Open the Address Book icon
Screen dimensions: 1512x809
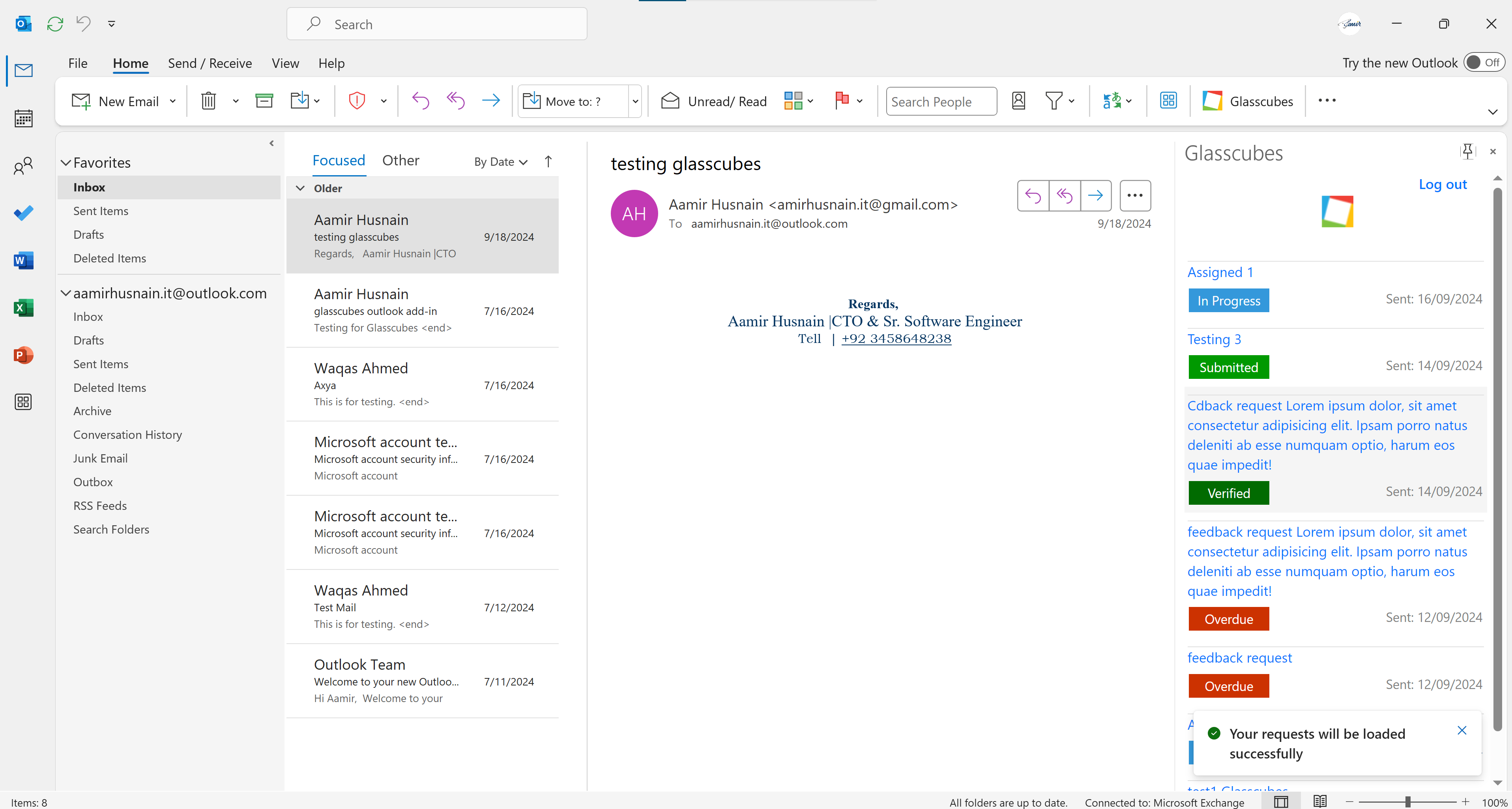tap(1019, 100)
